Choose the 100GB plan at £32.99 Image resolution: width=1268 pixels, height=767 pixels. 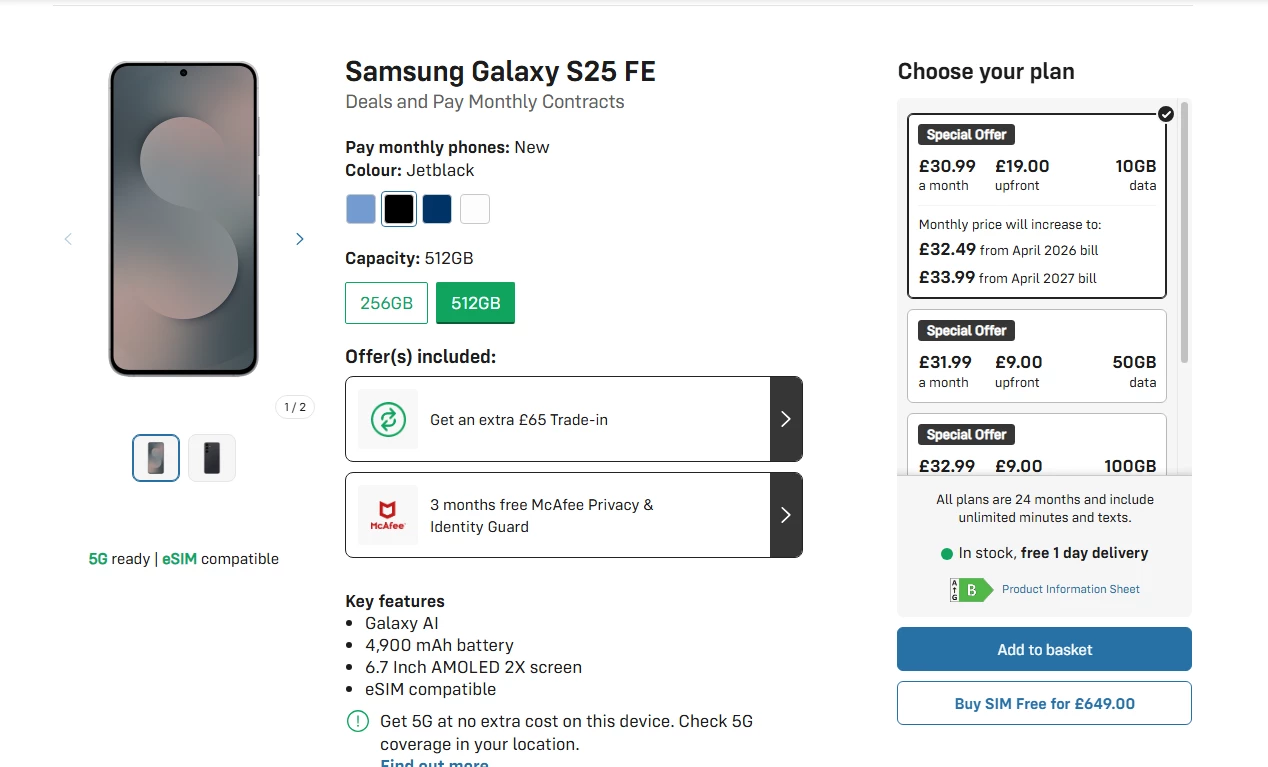pos(1036,448)
